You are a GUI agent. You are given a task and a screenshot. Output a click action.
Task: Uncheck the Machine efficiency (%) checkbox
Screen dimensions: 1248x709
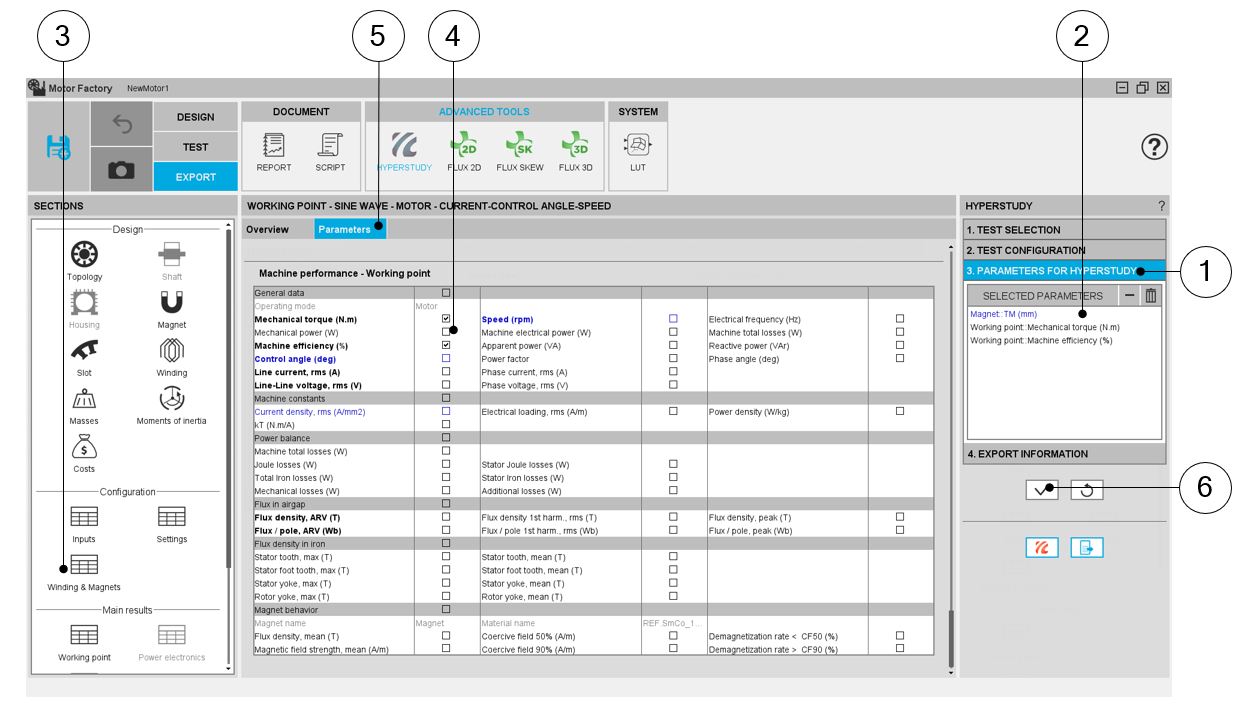446,345
